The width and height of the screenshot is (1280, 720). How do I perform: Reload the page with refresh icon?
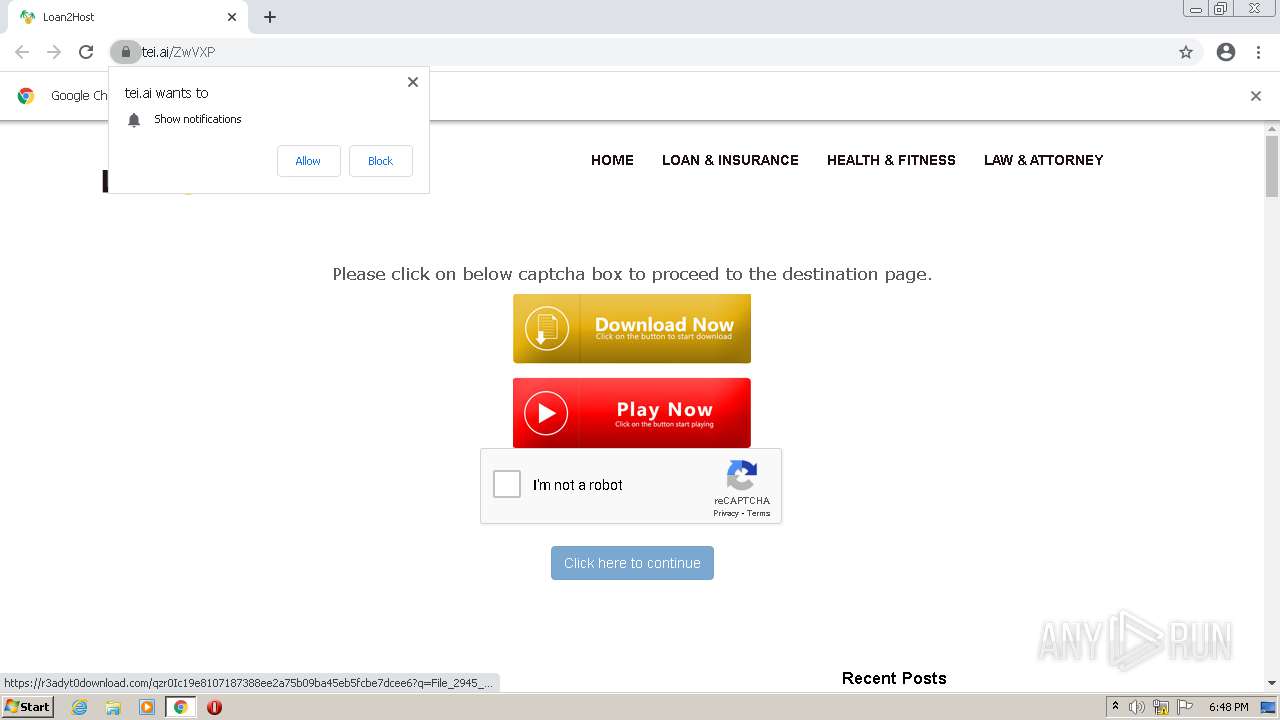(86, 52)
